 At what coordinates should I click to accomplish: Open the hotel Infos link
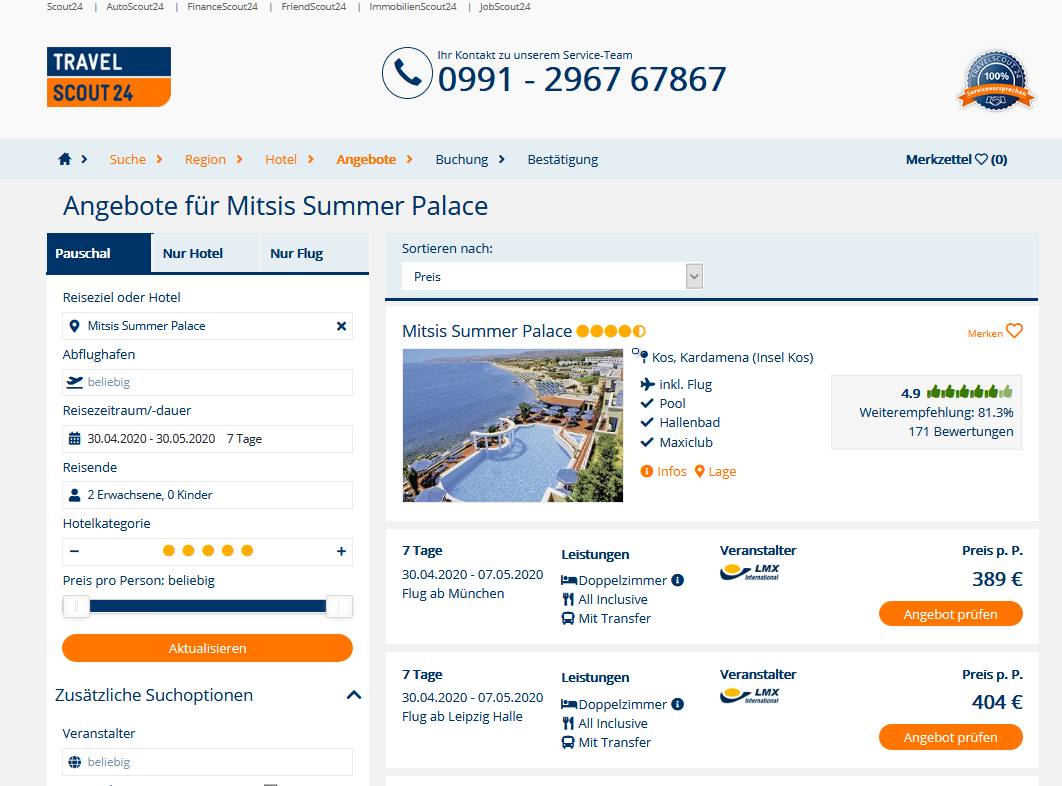[x=664, y=472]
